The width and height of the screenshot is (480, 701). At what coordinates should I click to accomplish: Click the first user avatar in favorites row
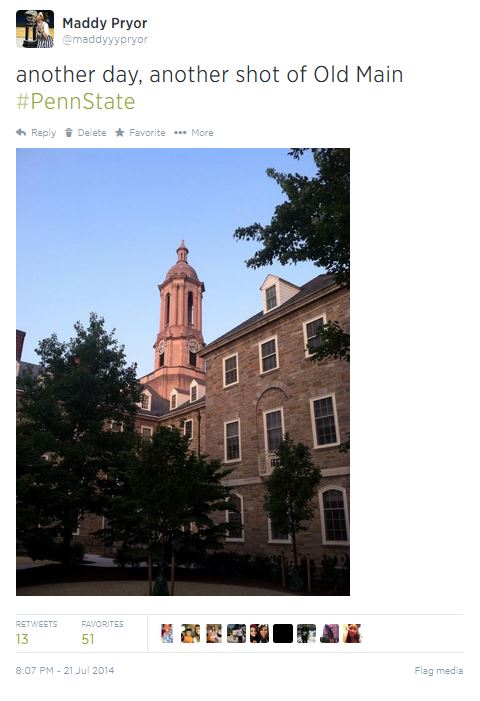(167, 633)
